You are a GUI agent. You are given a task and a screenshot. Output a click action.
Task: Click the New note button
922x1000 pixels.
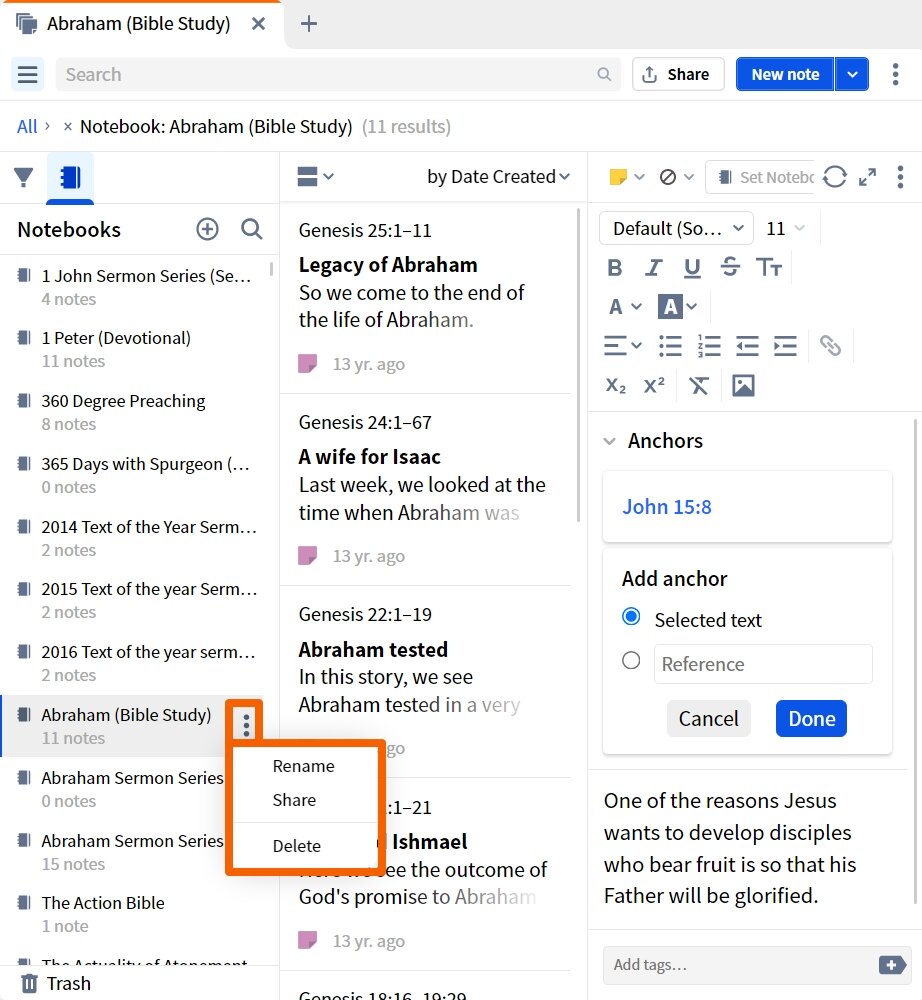(785, 75)
